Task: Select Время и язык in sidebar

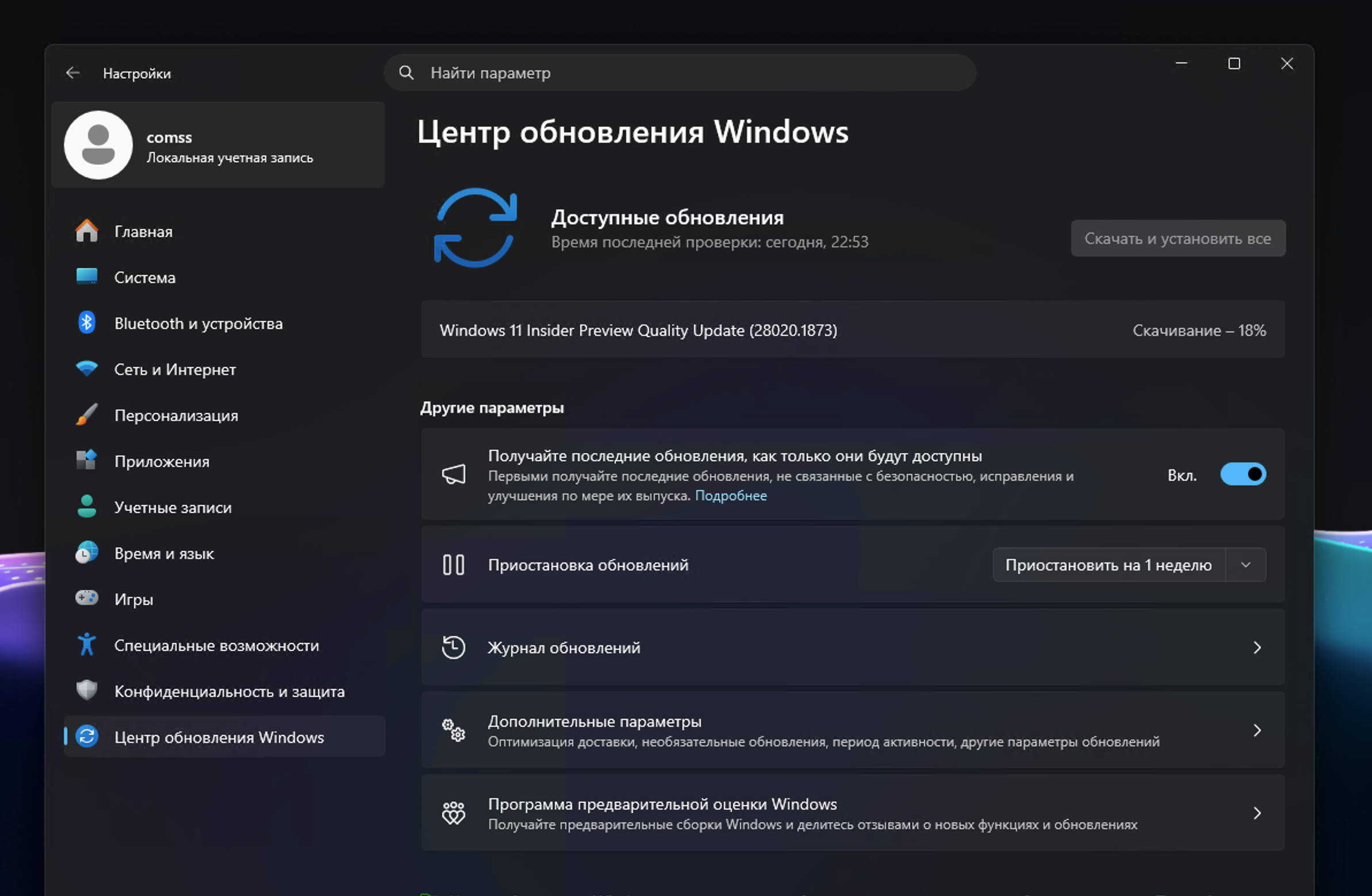Action: click(224, 553)
